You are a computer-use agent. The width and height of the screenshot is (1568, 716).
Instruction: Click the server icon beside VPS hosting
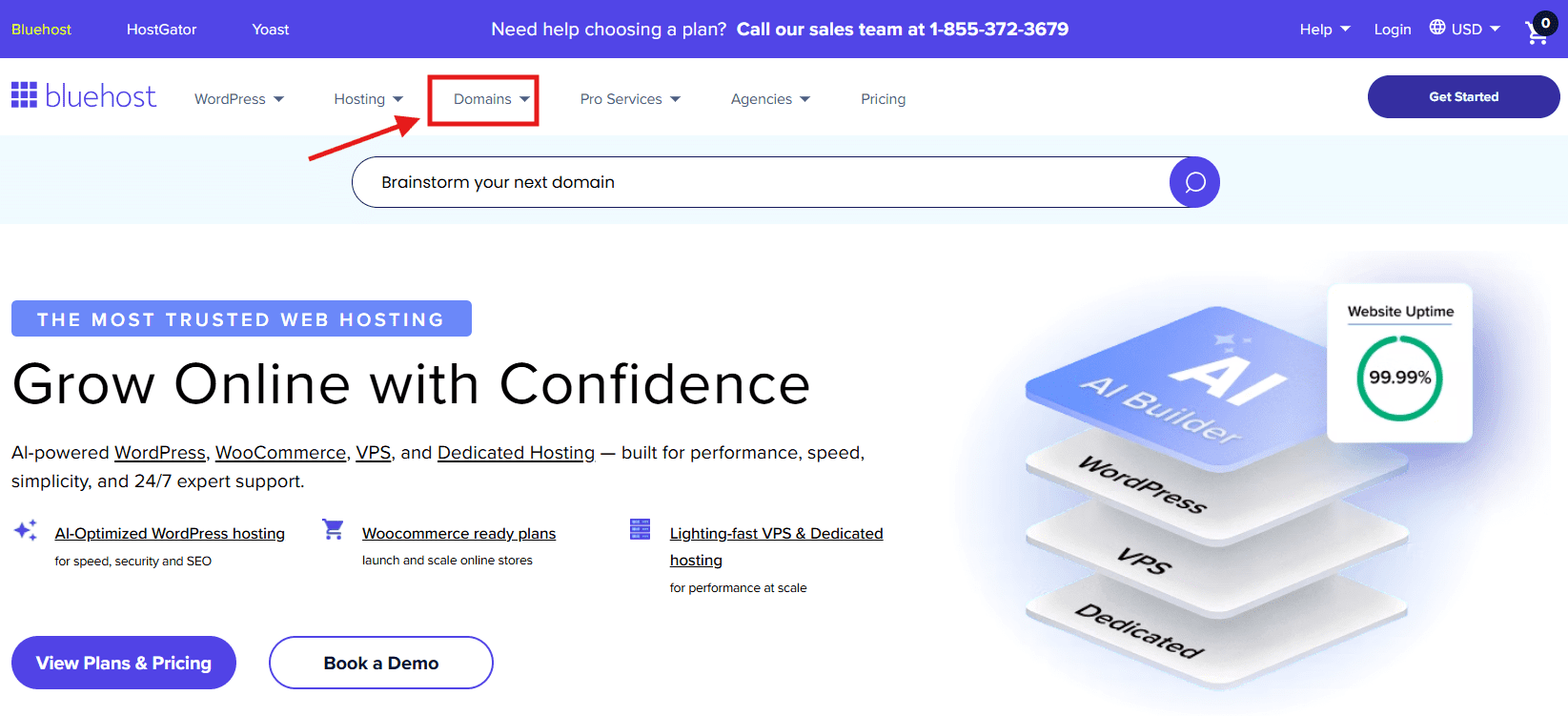[640, 530]
